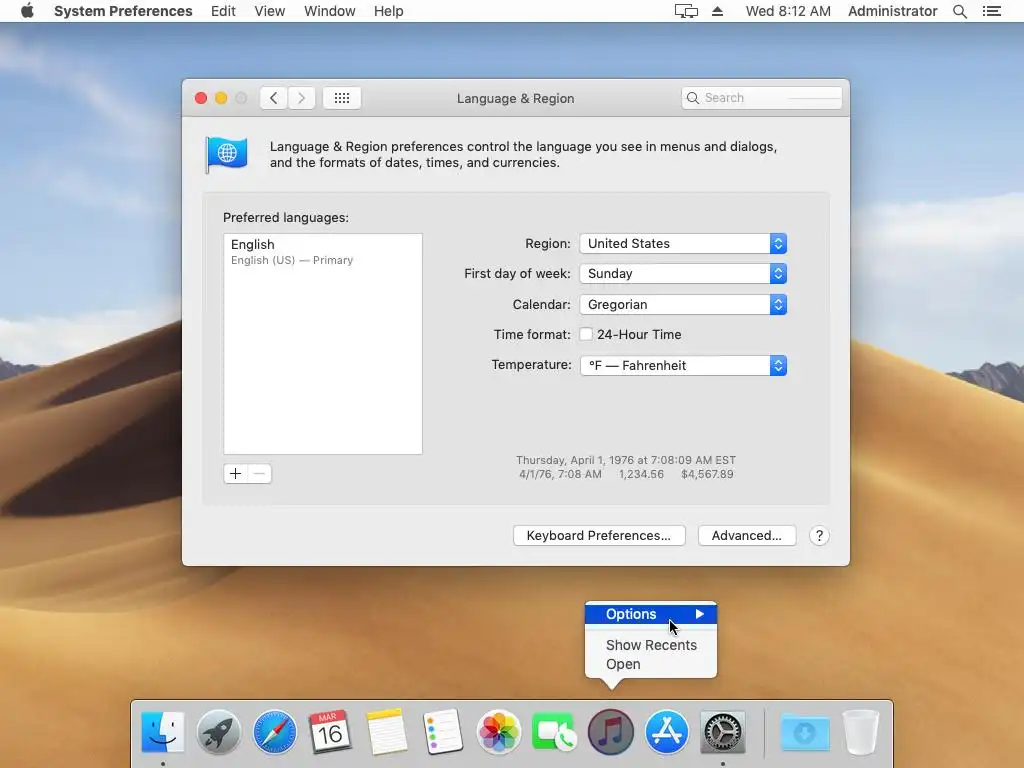Click Keyboard Preferences button

pyautogui.click(x=599, y=536)
